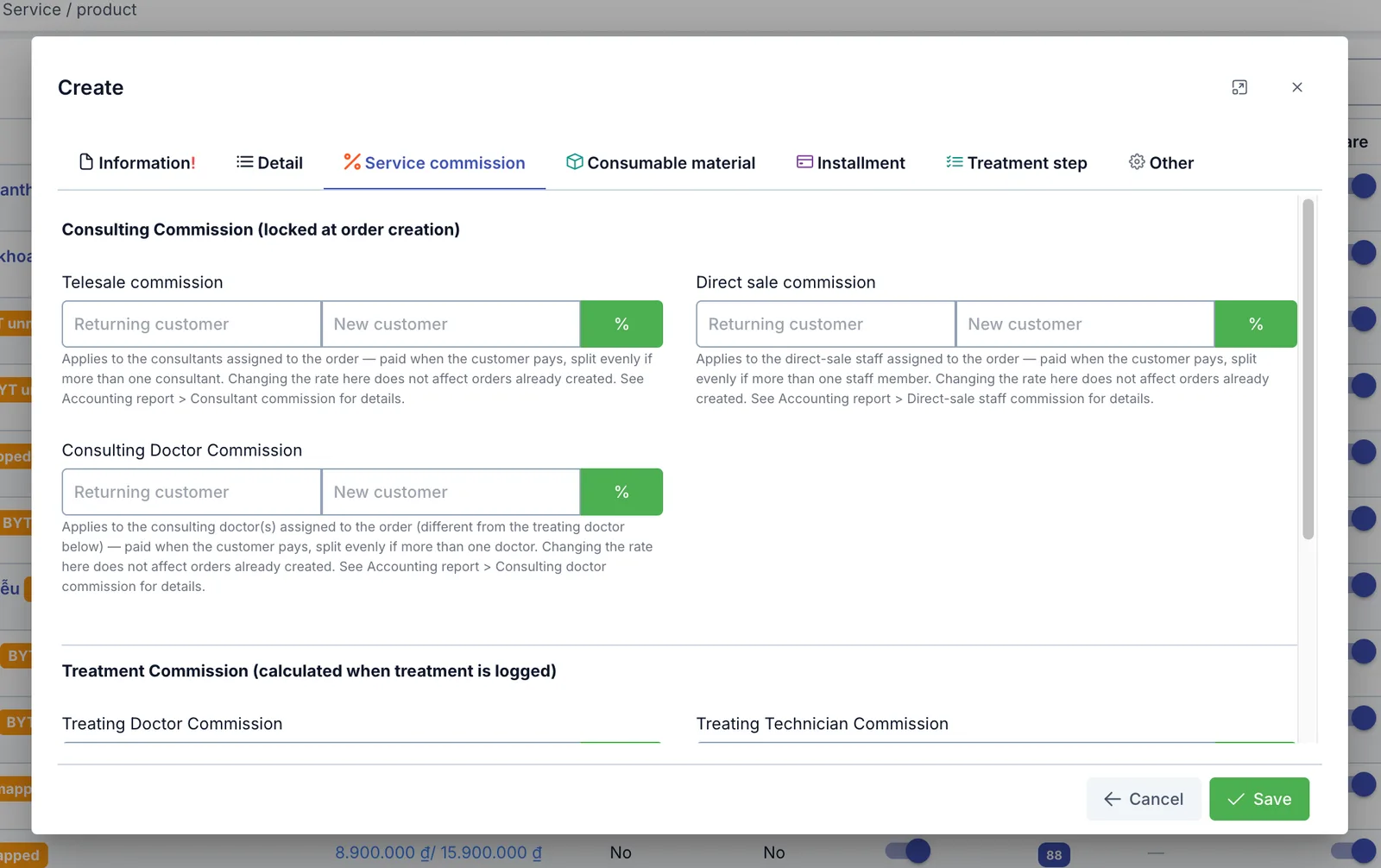1381x868 pixels.
Task: Save the new service
Action: (x=1259, y=799)
